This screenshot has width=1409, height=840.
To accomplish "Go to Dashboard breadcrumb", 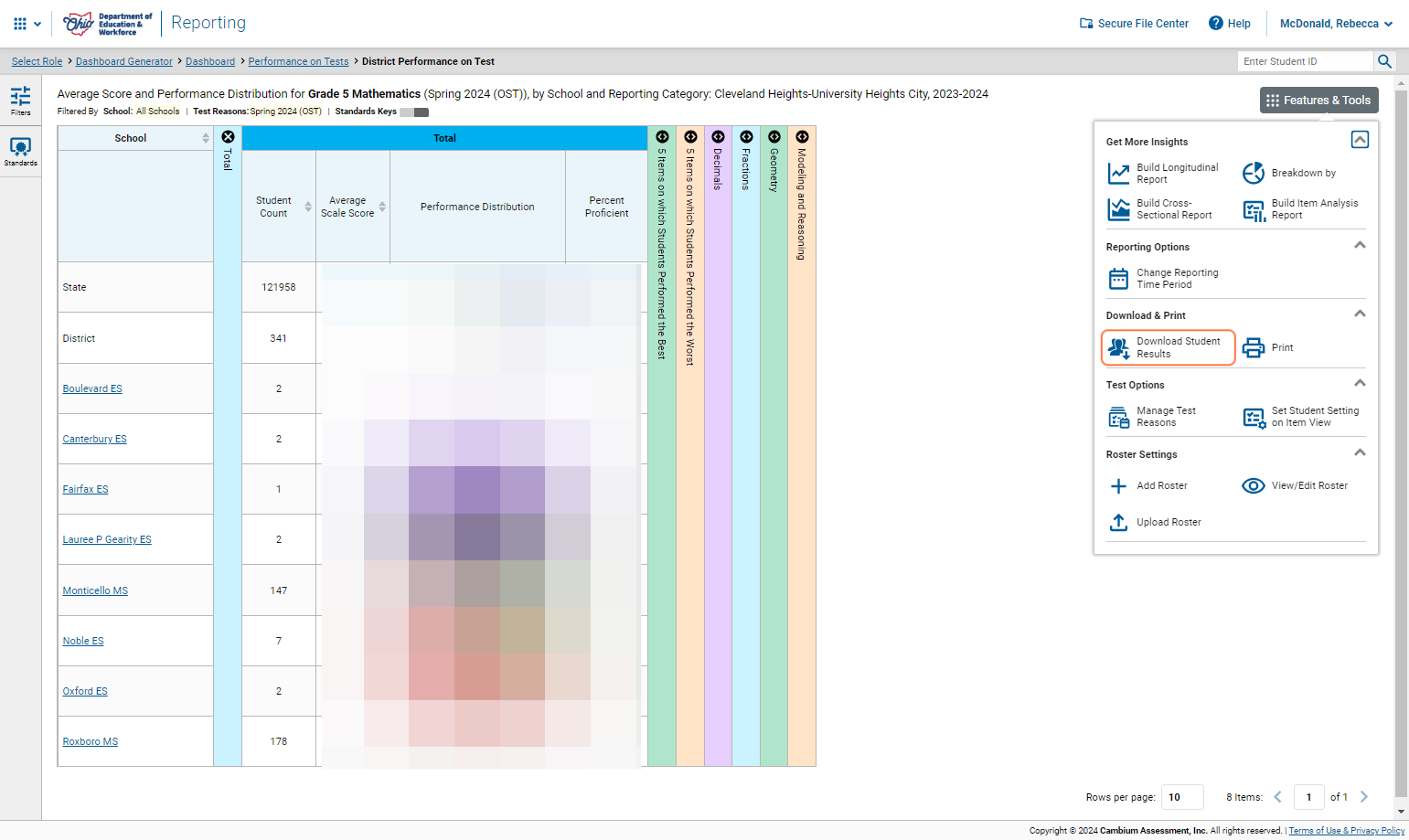I will [x=210, y=61].
